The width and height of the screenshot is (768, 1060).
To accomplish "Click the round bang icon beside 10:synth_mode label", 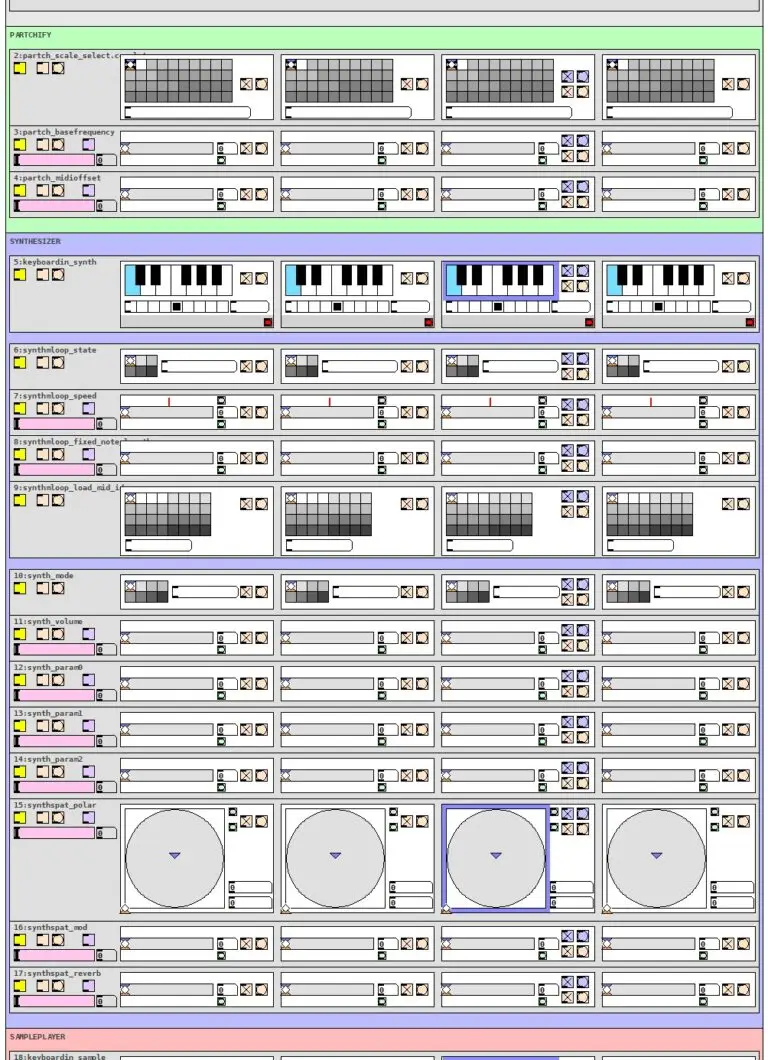I will (x=58, y=588).
